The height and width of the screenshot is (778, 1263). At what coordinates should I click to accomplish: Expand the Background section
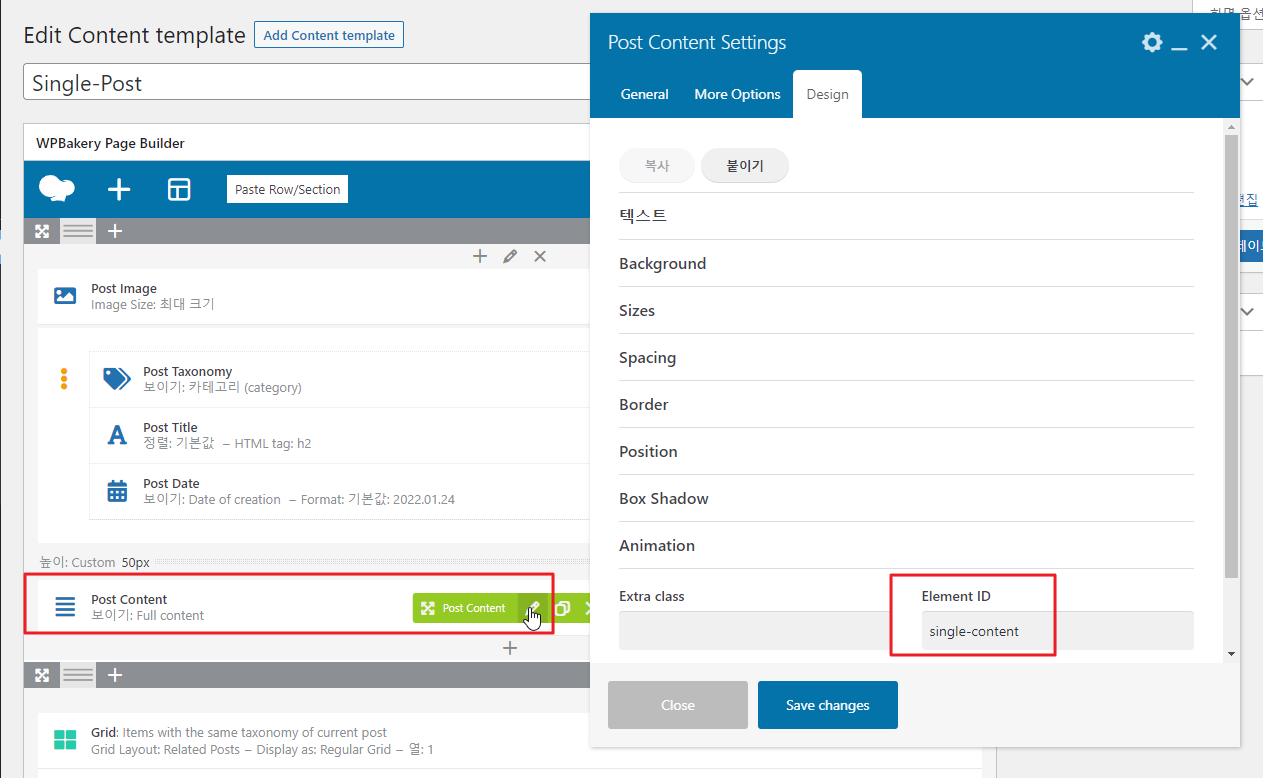pyautogui.click(x=906, y=263)
